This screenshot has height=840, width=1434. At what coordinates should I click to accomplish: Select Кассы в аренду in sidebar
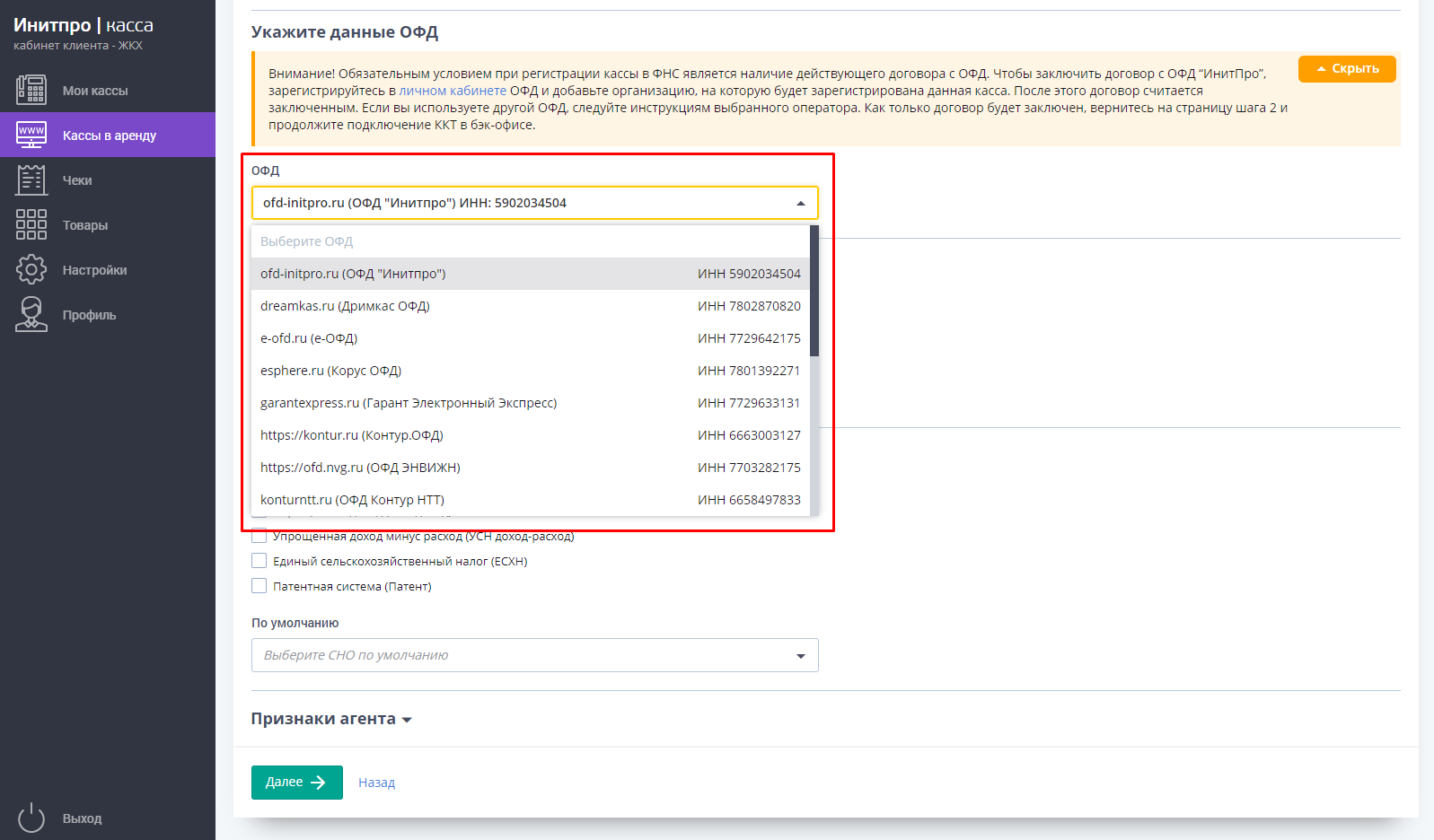(108, 135)
